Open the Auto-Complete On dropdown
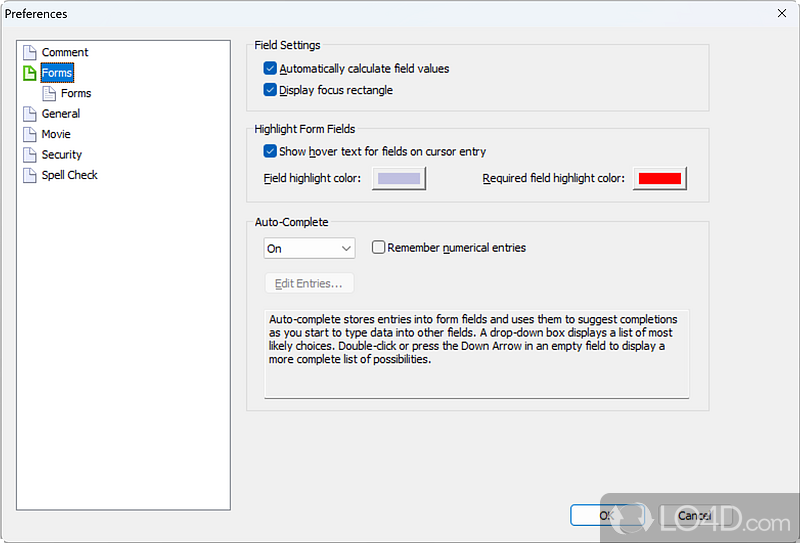Screen dimensions: 800x543 click(x=309, y=249)
